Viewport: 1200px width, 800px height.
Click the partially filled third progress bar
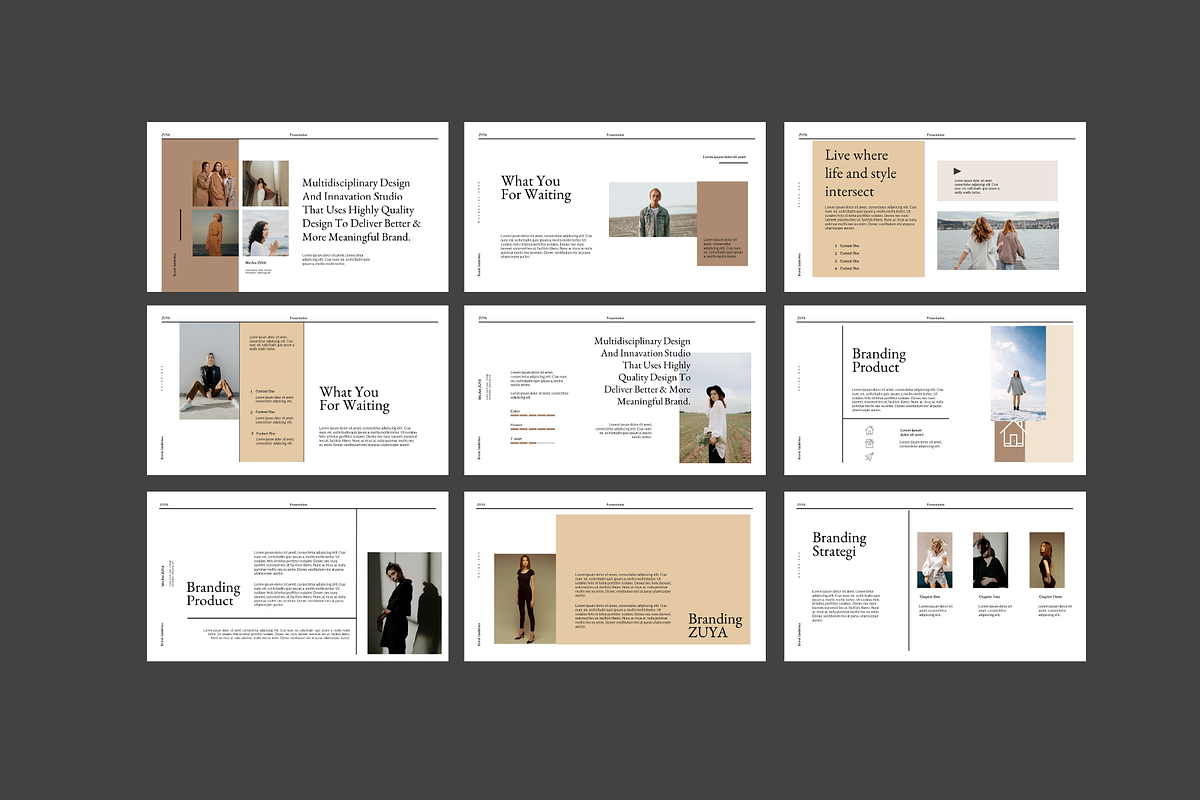click(532, 443)
